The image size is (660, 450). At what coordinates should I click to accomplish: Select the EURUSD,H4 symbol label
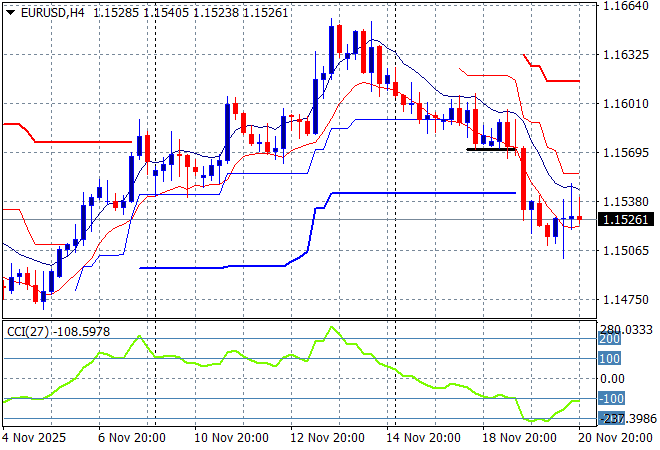[53, 13]
